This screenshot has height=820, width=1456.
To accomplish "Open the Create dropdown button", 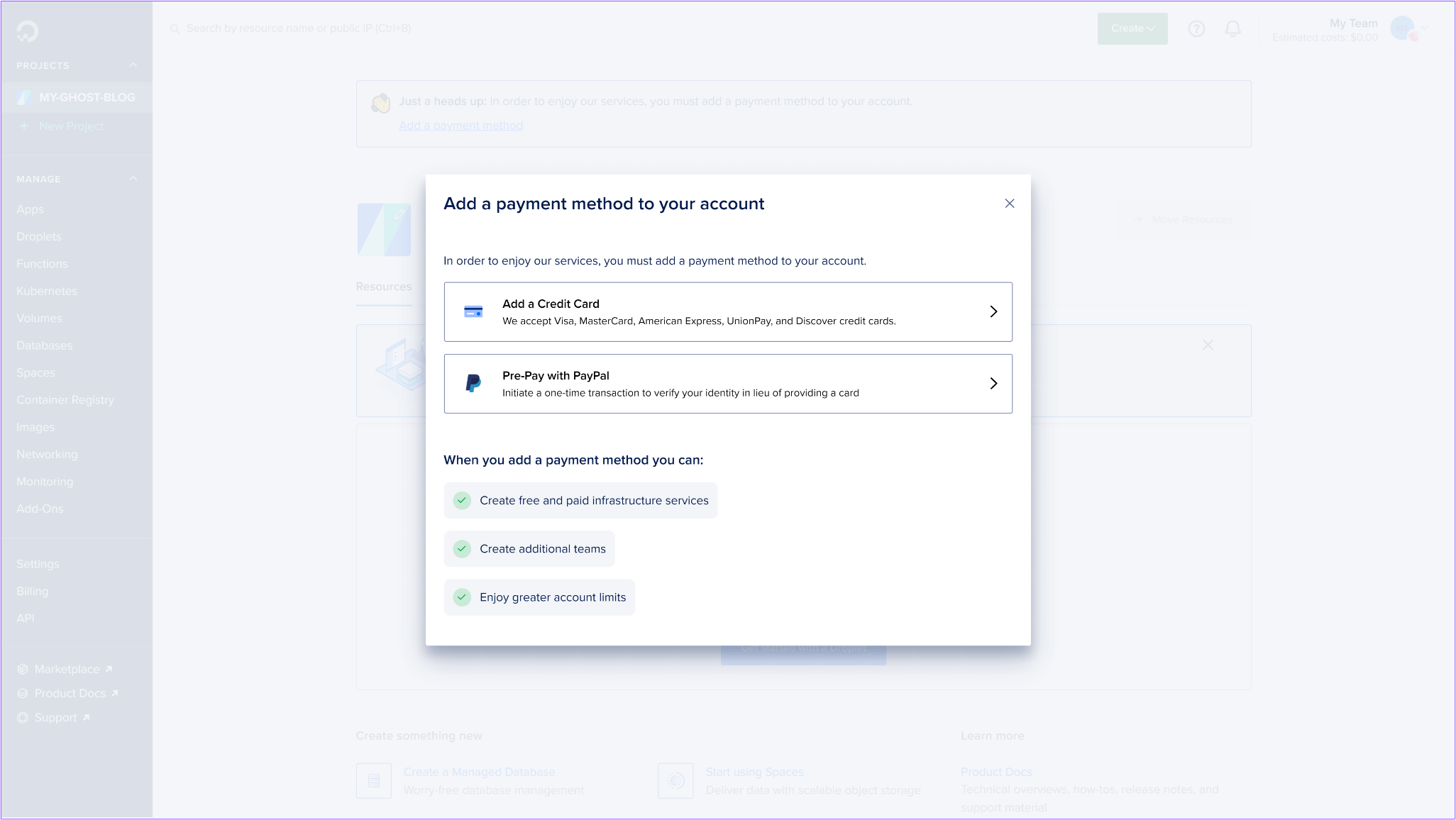I will point(1132,28).
